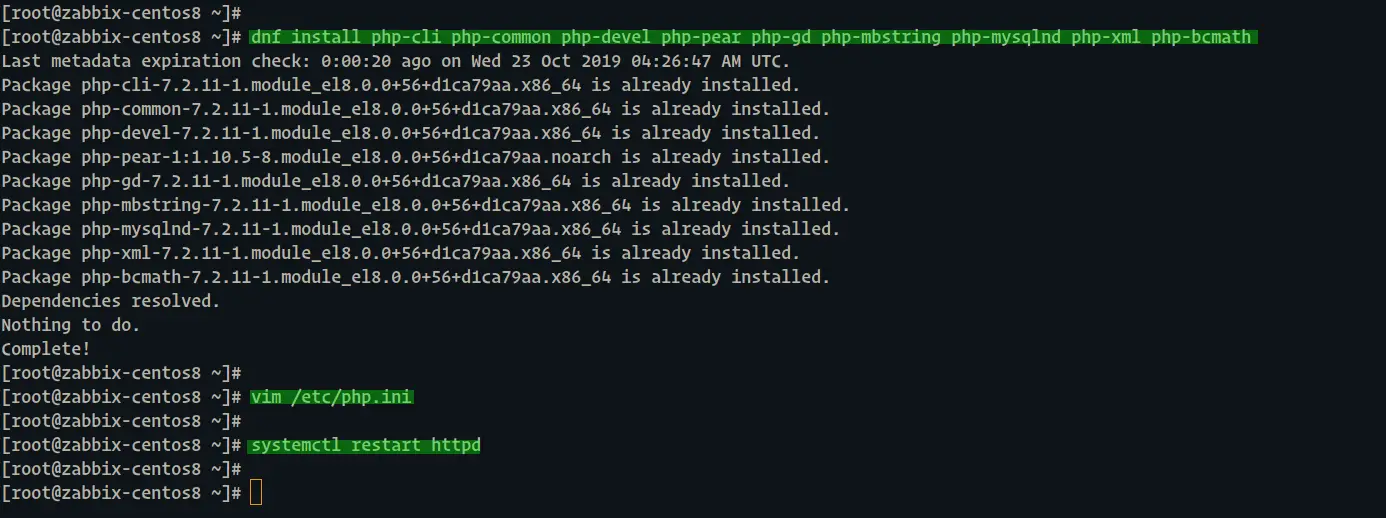
Task: Click the php-cli already installed line
Action: click(401, 85)
